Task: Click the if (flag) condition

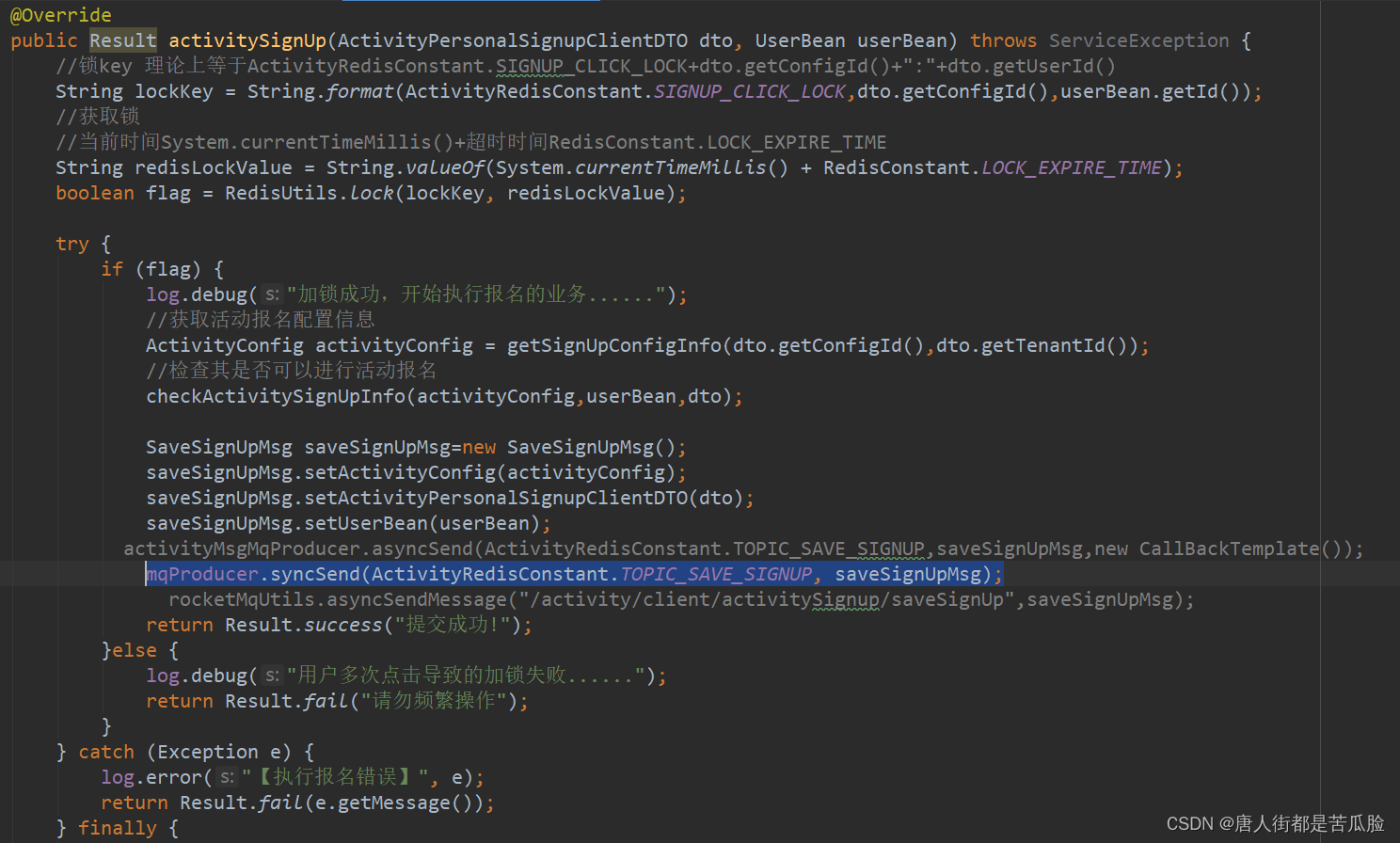Action: click(x=151, y=269)
